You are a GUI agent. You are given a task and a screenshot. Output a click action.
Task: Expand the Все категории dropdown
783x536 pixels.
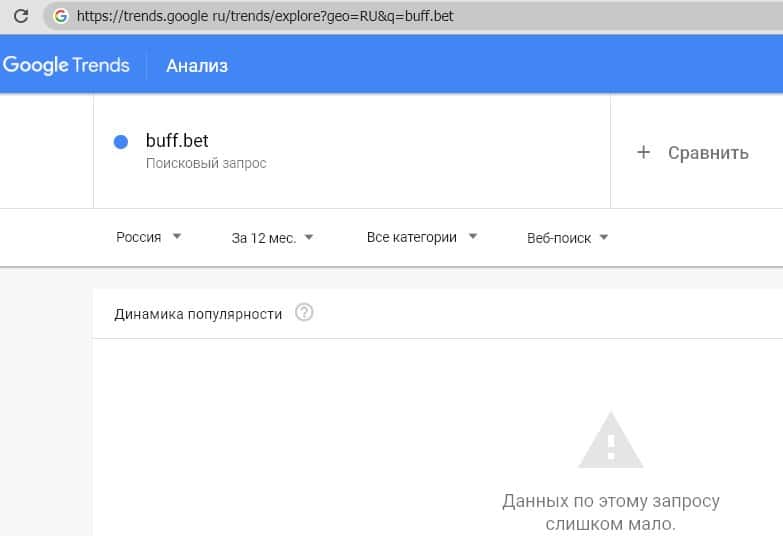421,238
